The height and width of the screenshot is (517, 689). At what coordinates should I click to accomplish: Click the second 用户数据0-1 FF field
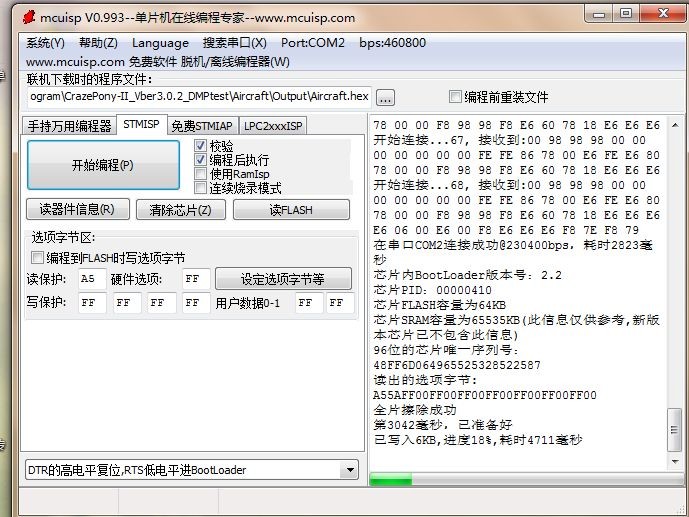point(340,303)
